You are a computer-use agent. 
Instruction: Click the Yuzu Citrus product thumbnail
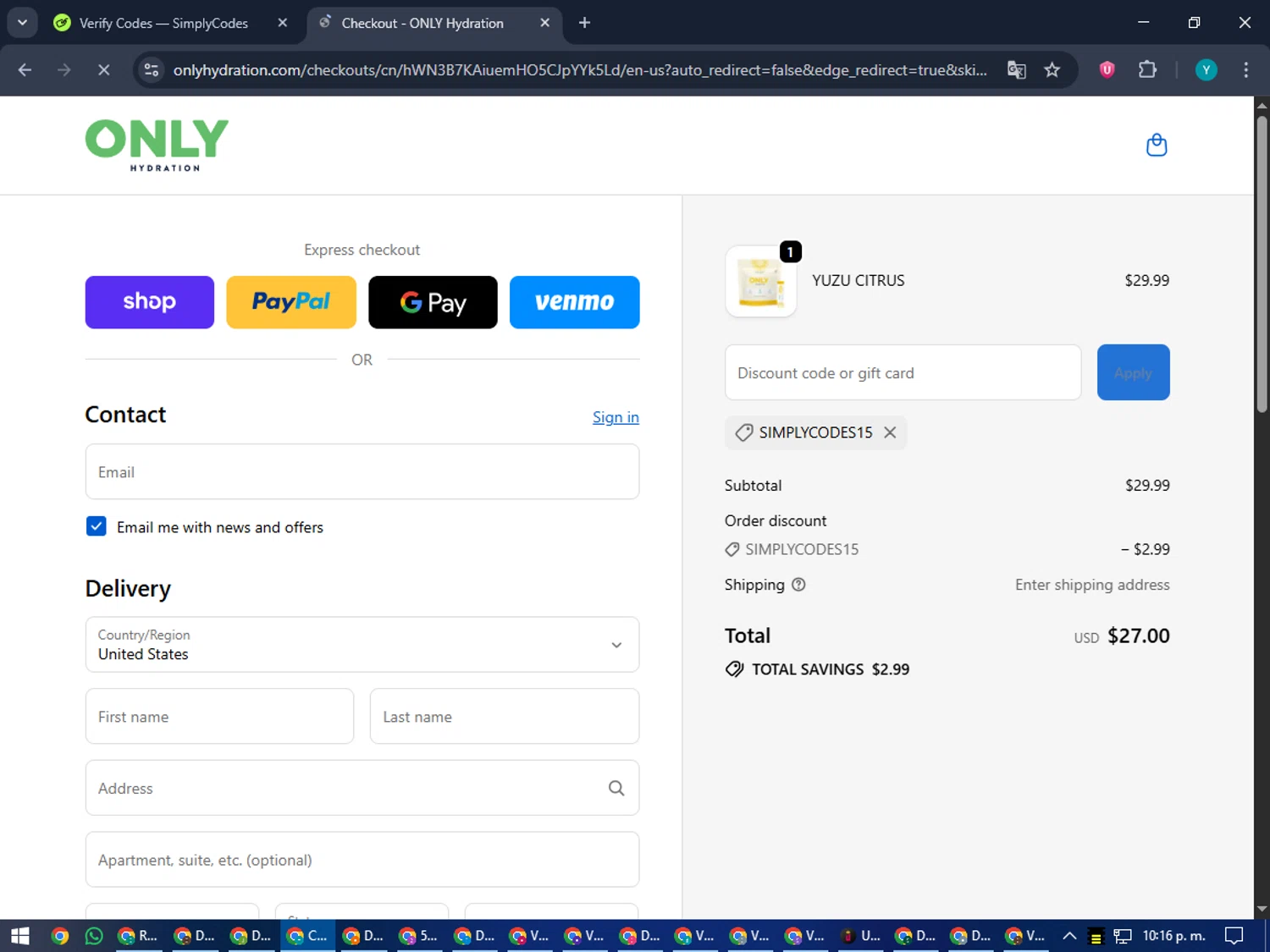760,282
